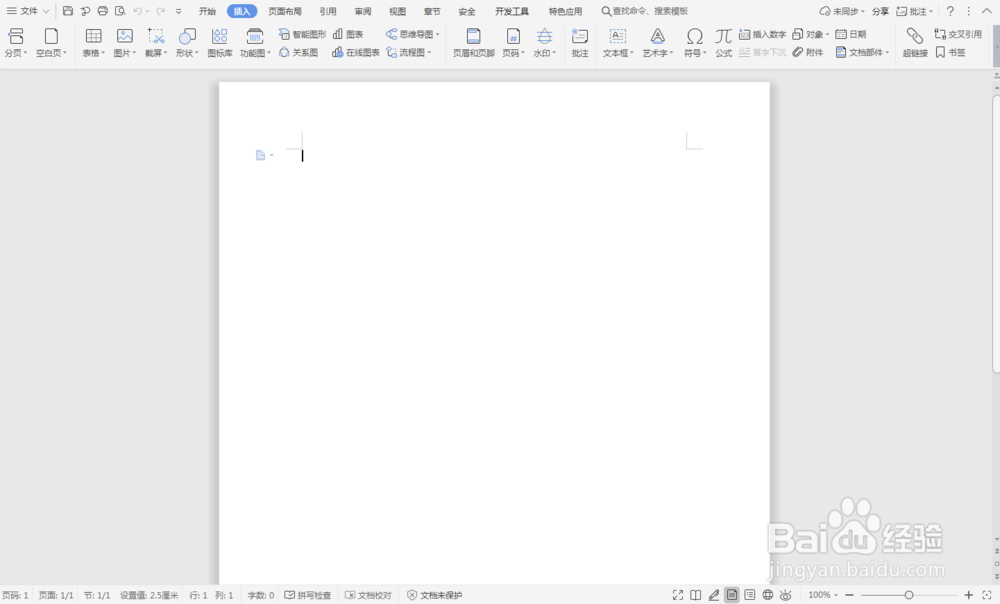1000x604 pixels.
Task: Open the customize quick access toolbar dropdown
Action: 179,11
